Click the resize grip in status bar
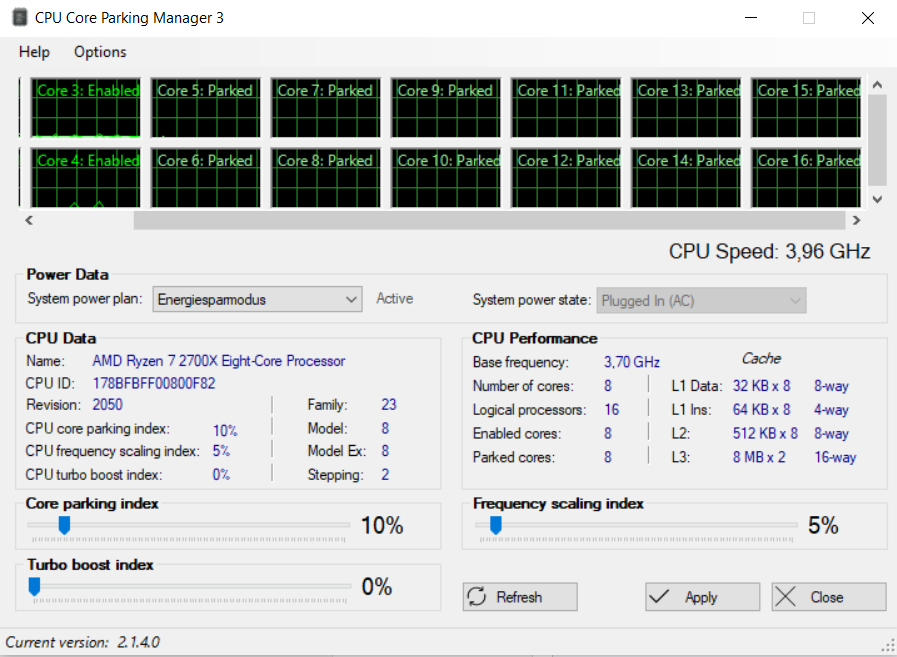Viewport: 897px width, 657px height. click(x=889, y=646)
